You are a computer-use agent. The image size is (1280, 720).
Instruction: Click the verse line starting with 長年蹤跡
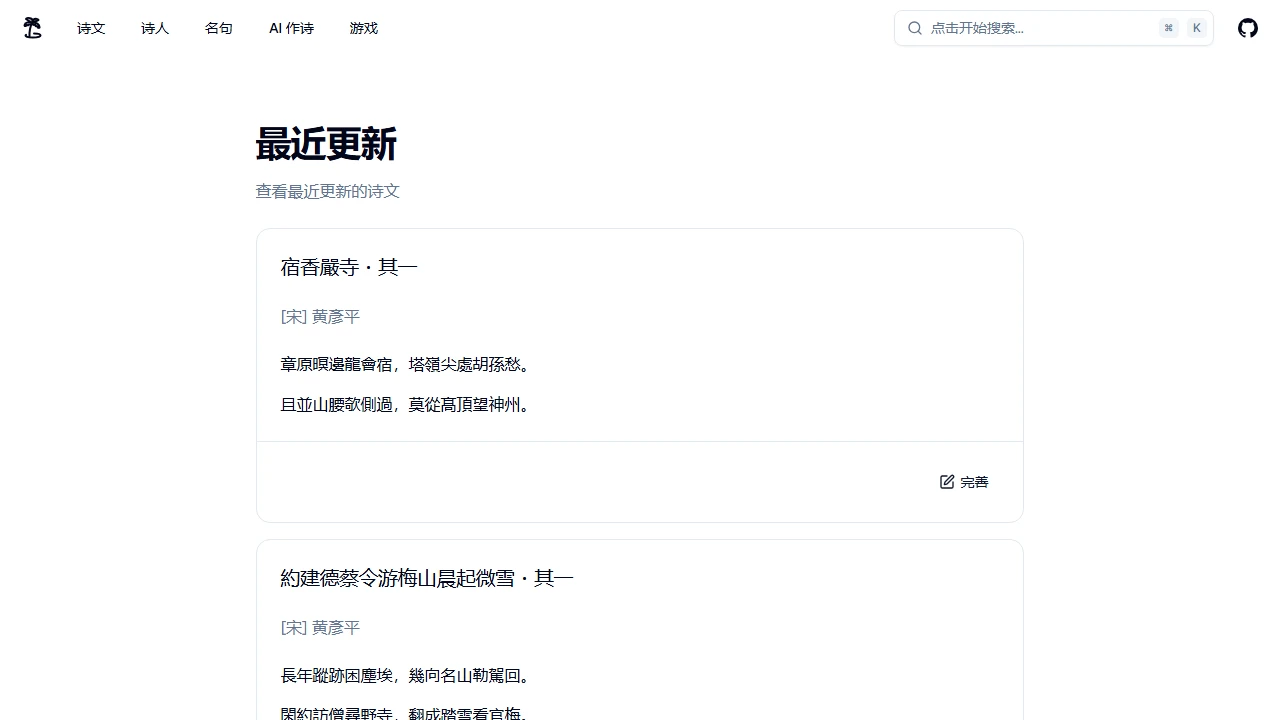click(x=405, y=676)
